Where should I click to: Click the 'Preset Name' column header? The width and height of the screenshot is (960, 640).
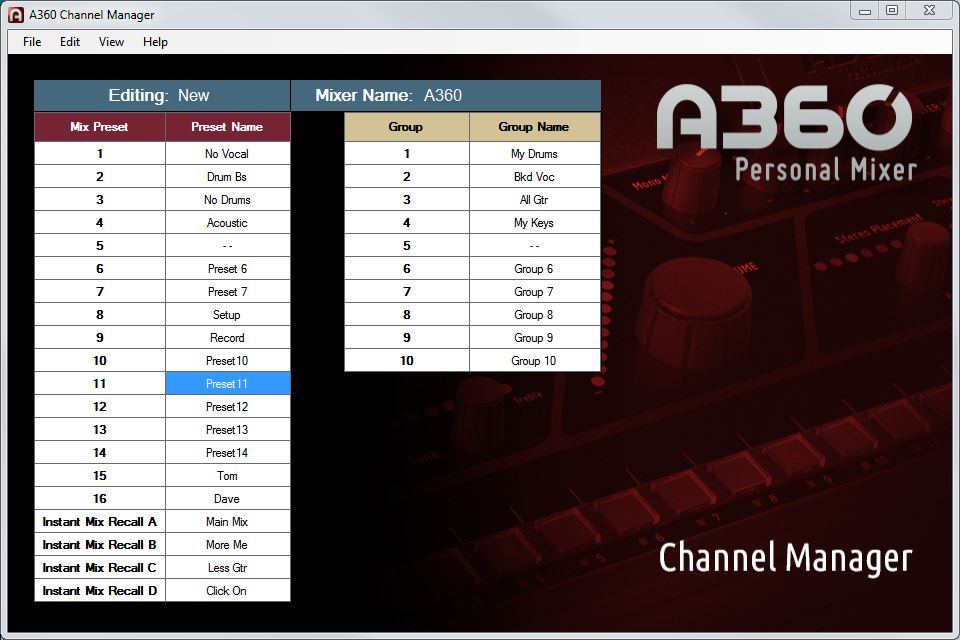point(228,127)
